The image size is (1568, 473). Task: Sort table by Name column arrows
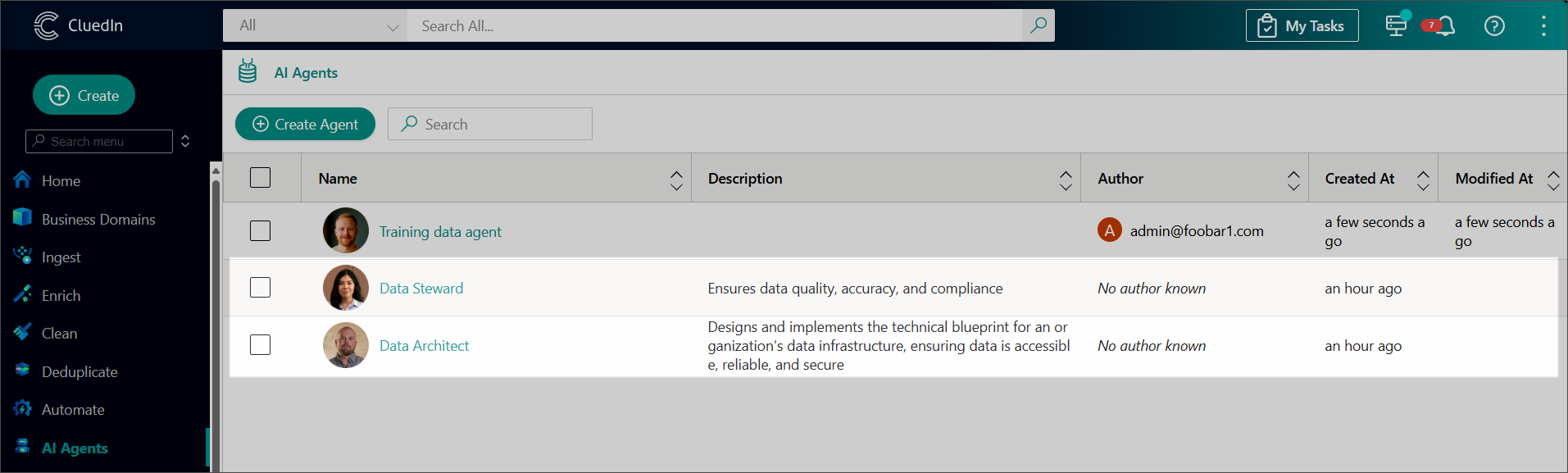click(676, 180)
